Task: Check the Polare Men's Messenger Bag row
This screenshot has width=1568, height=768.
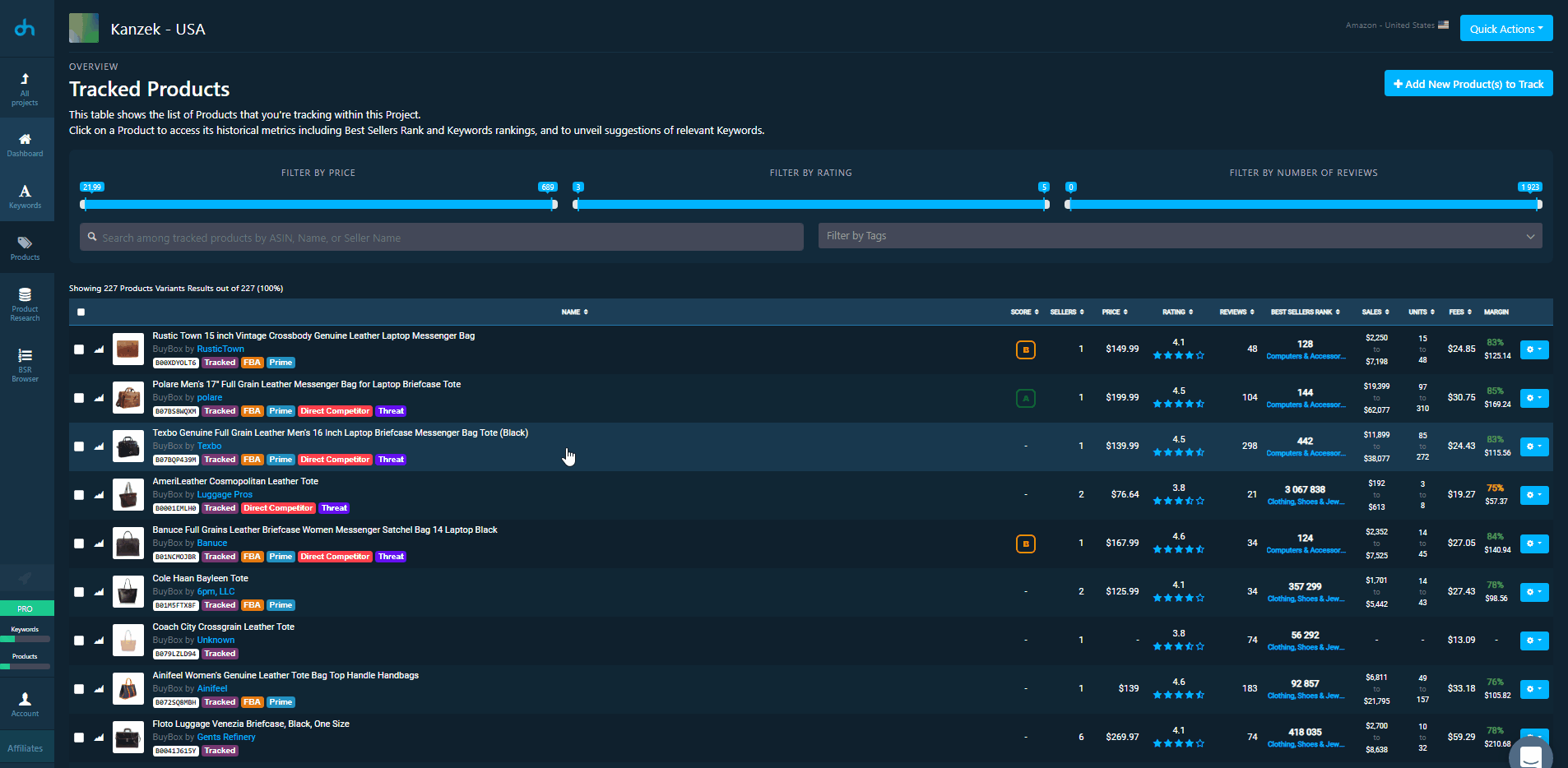Action: pyautogui.click(x=79, y=398)
